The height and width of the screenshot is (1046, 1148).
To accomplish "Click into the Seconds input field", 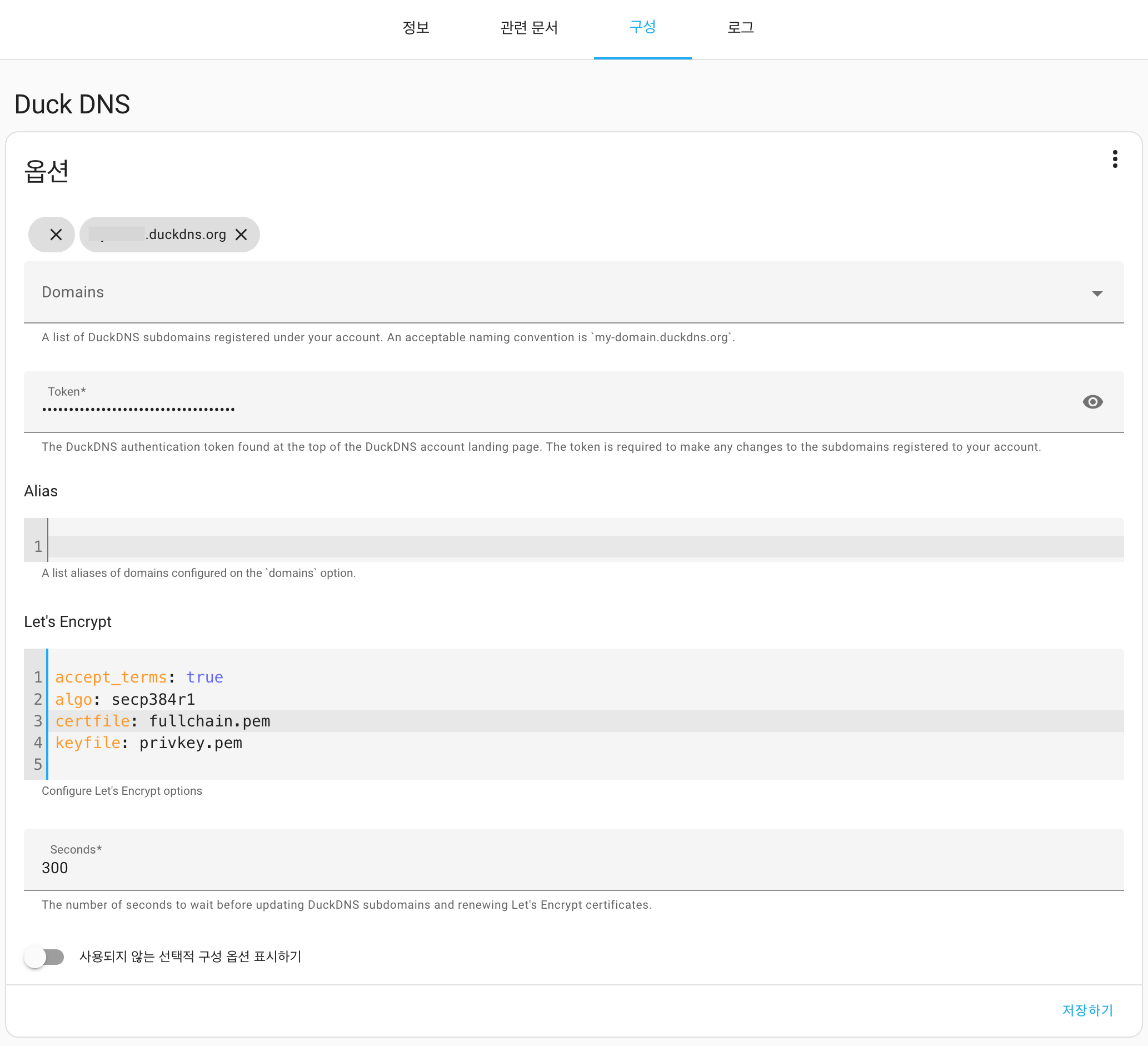I will [512, 867].
